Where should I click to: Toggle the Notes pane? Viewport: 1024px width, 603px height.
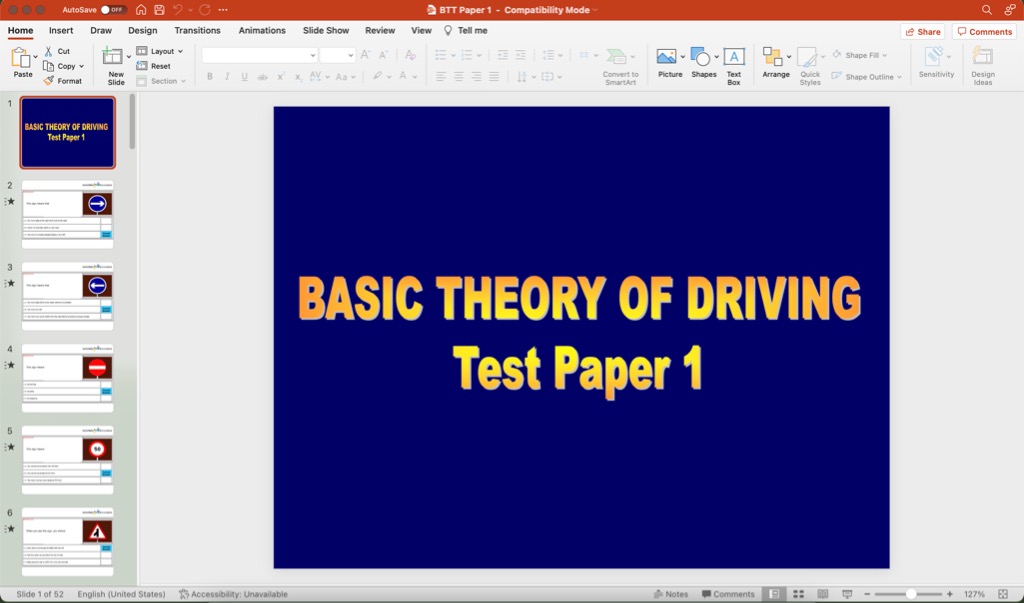(672, 593)
